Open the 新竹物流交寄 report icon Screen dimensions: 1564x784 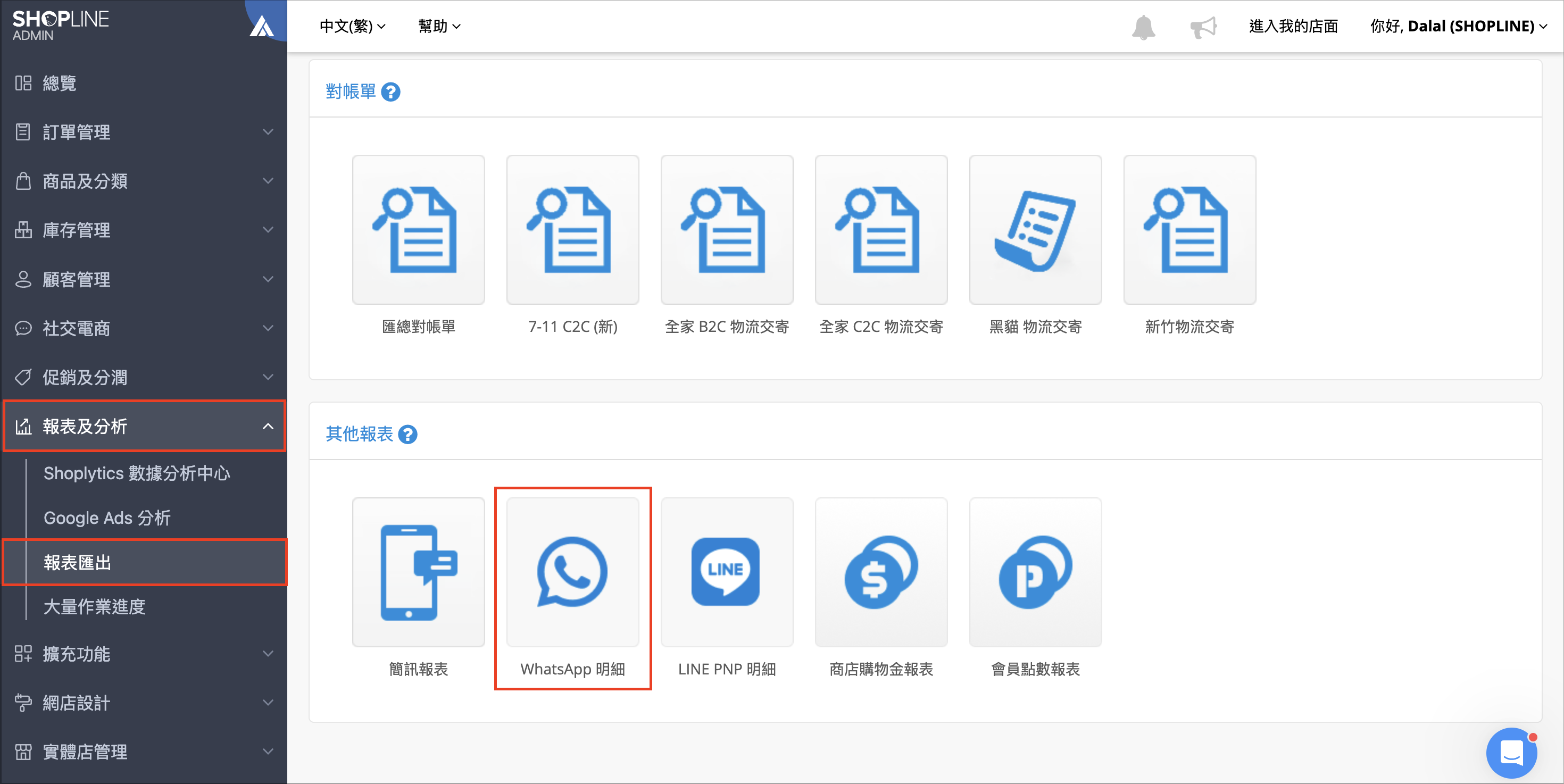1189,229
